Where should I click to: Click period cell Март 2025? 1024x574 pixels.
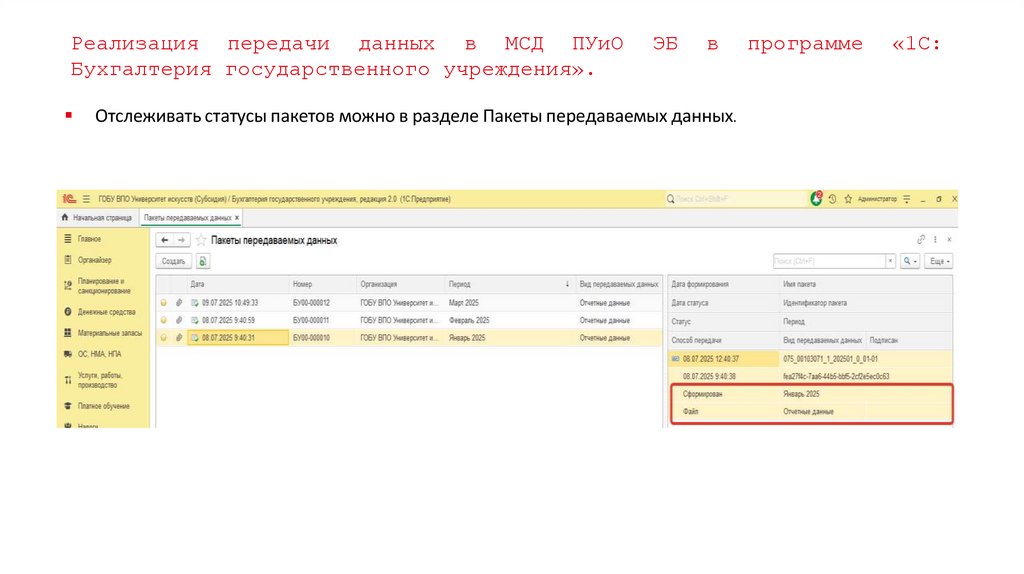[464, 303]
